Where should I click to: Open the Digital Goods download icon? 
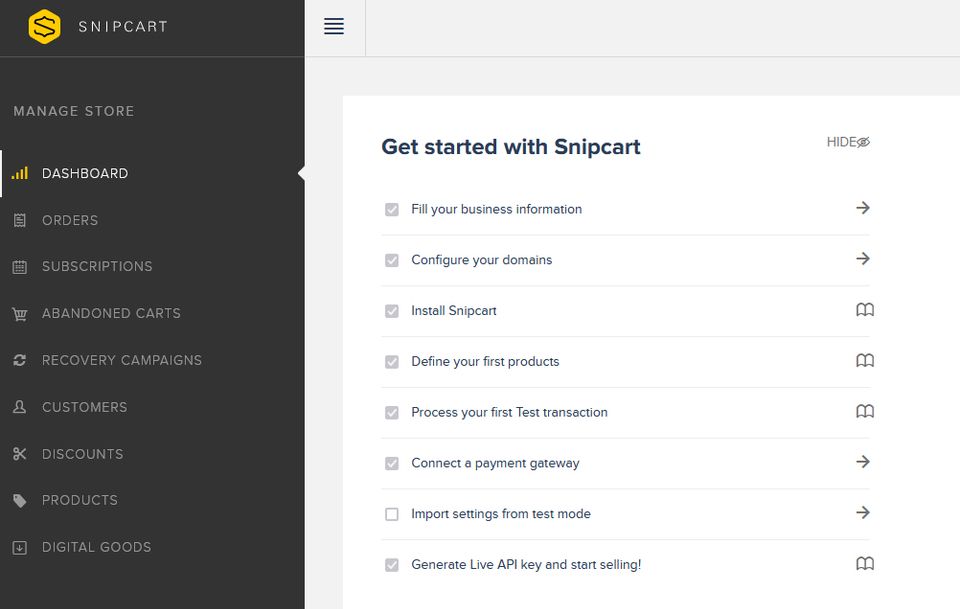[19, 547]
